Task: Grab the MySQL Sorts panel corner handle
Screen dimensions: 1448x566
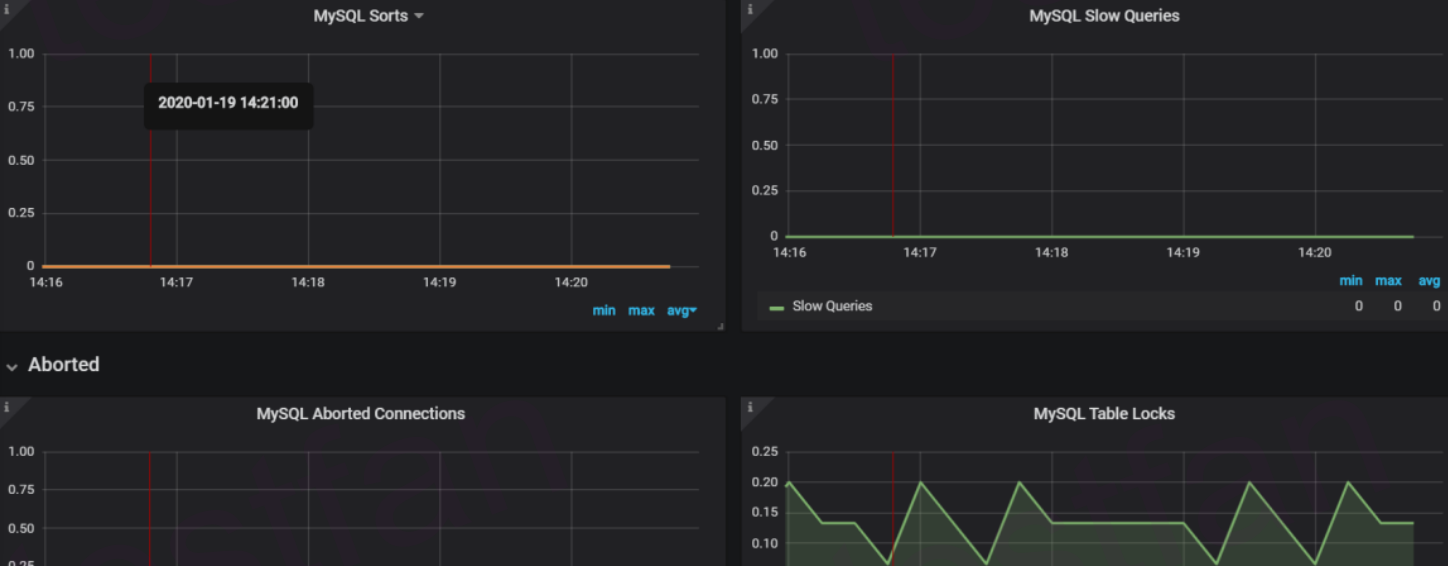Action: [720, 327]
